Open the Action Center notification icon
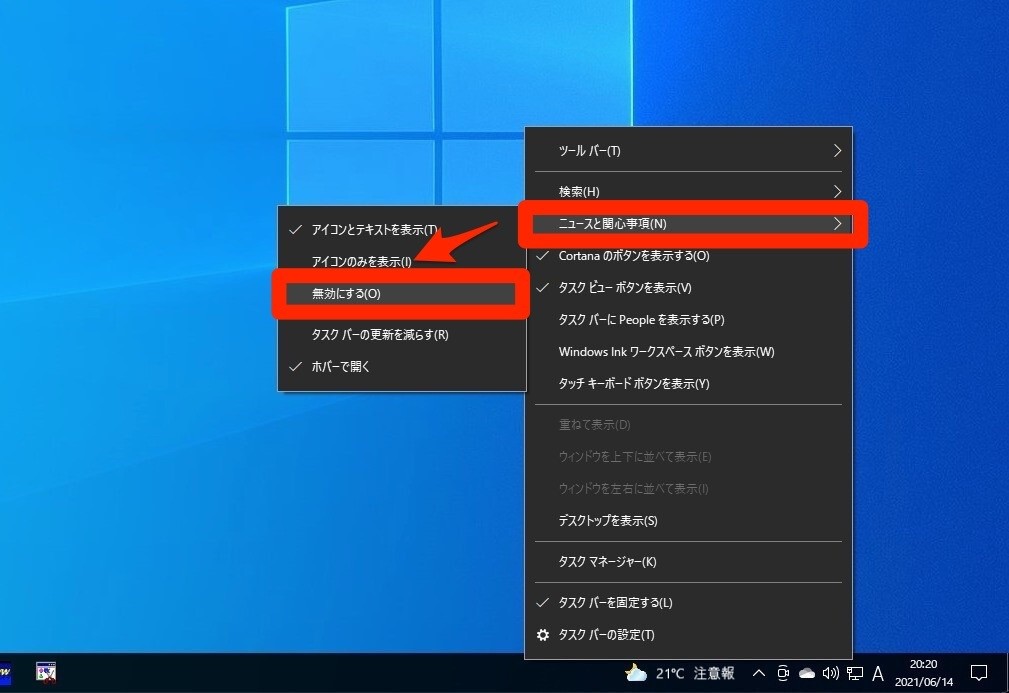Image resolution: width=1009 pixels, height=693 pixels. (x=979, y=672)
